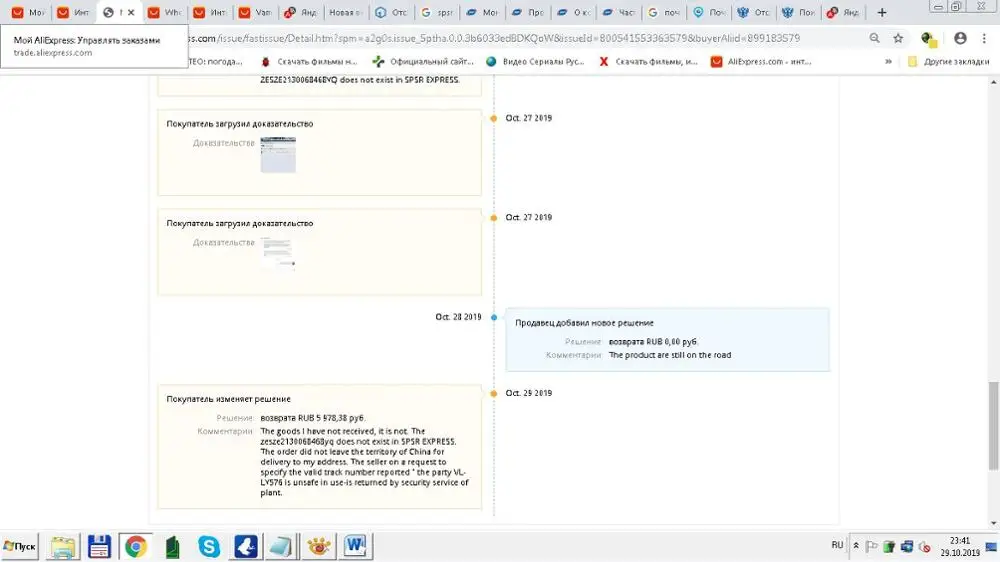Click the show desktop icon by the clock

991,547
